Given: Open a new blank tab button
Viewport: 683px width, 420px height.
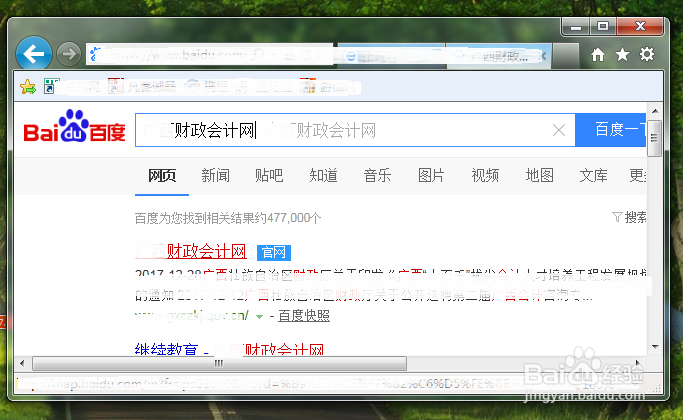Looking at the screenshot, I should click(566, 56).
